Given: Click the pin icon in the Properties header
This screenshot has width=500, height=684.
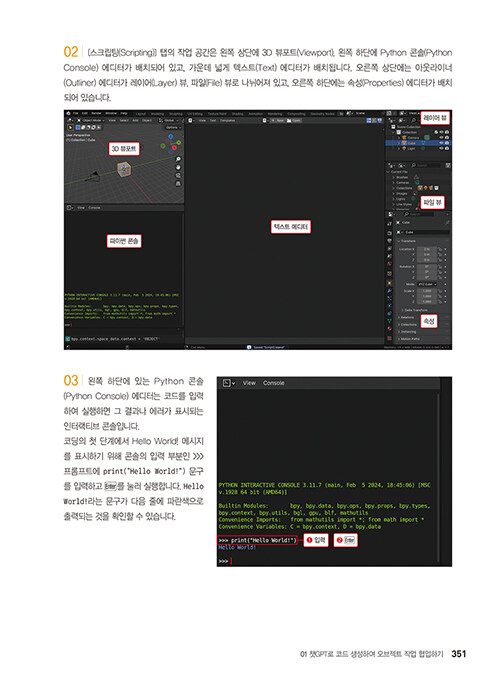Looking at the screenshot, I should click(x=447, y=222).
